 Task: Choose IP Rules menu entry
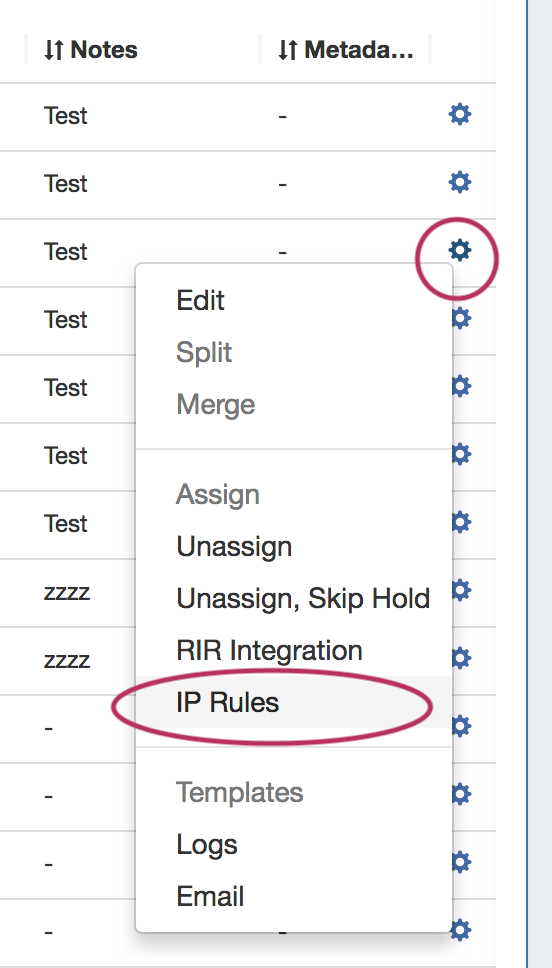(x=227, y=703)
